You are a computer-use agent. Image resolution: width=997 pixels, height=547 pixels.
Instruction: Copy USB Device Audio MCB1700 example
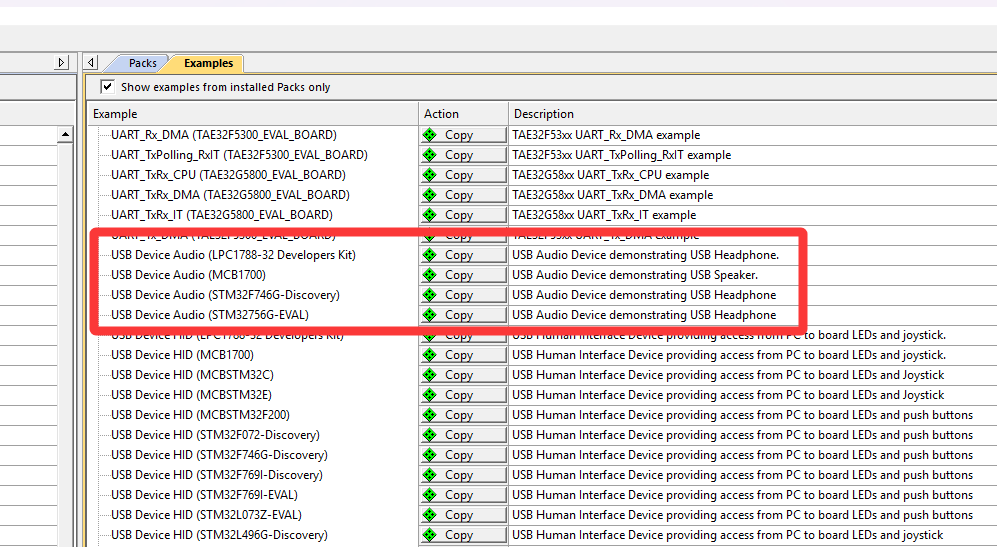pos(464,275)
